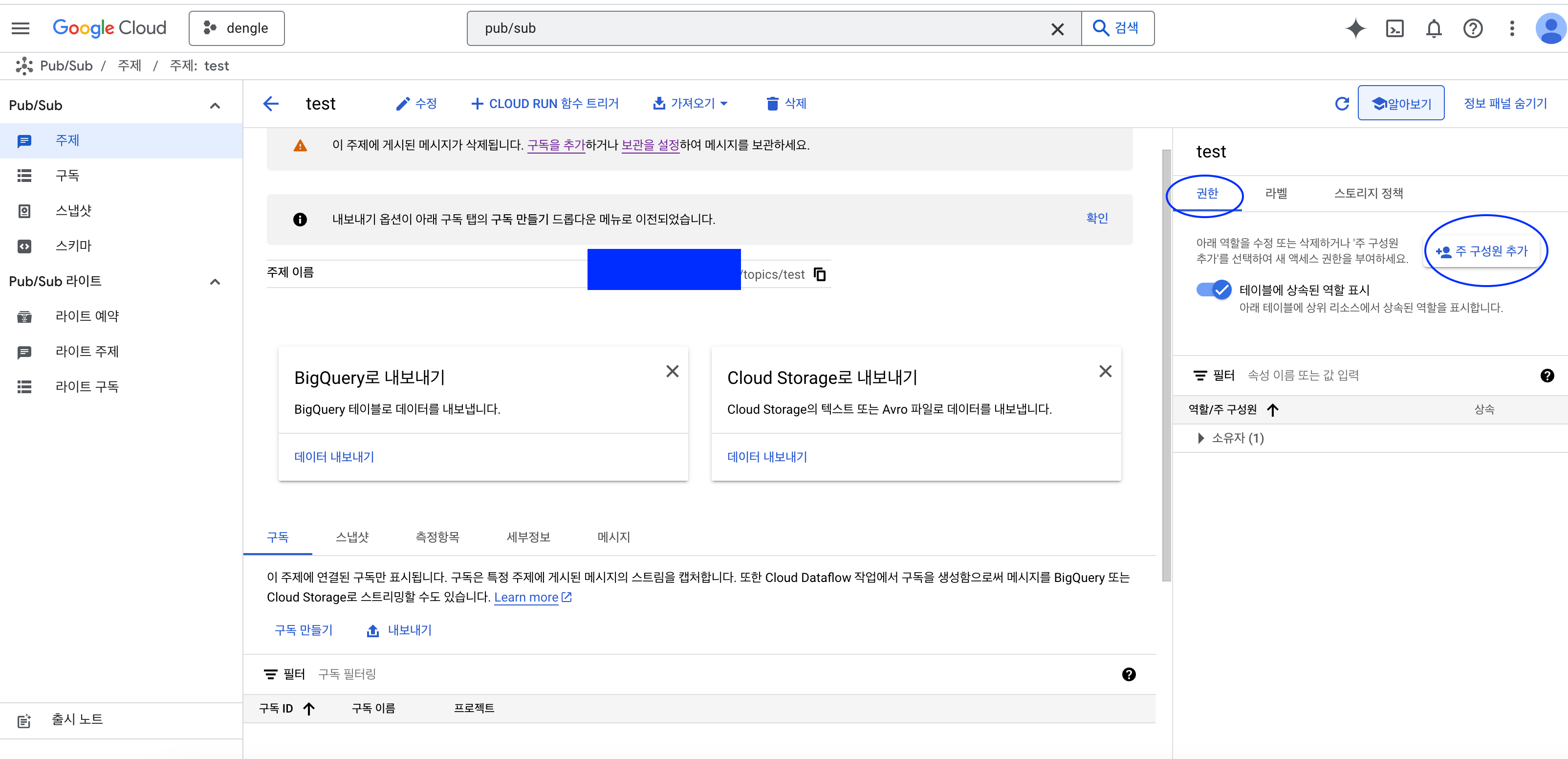Sort by the 역할/주 구성원 column arrow

pyautogui.click(x=1273, y=409)
